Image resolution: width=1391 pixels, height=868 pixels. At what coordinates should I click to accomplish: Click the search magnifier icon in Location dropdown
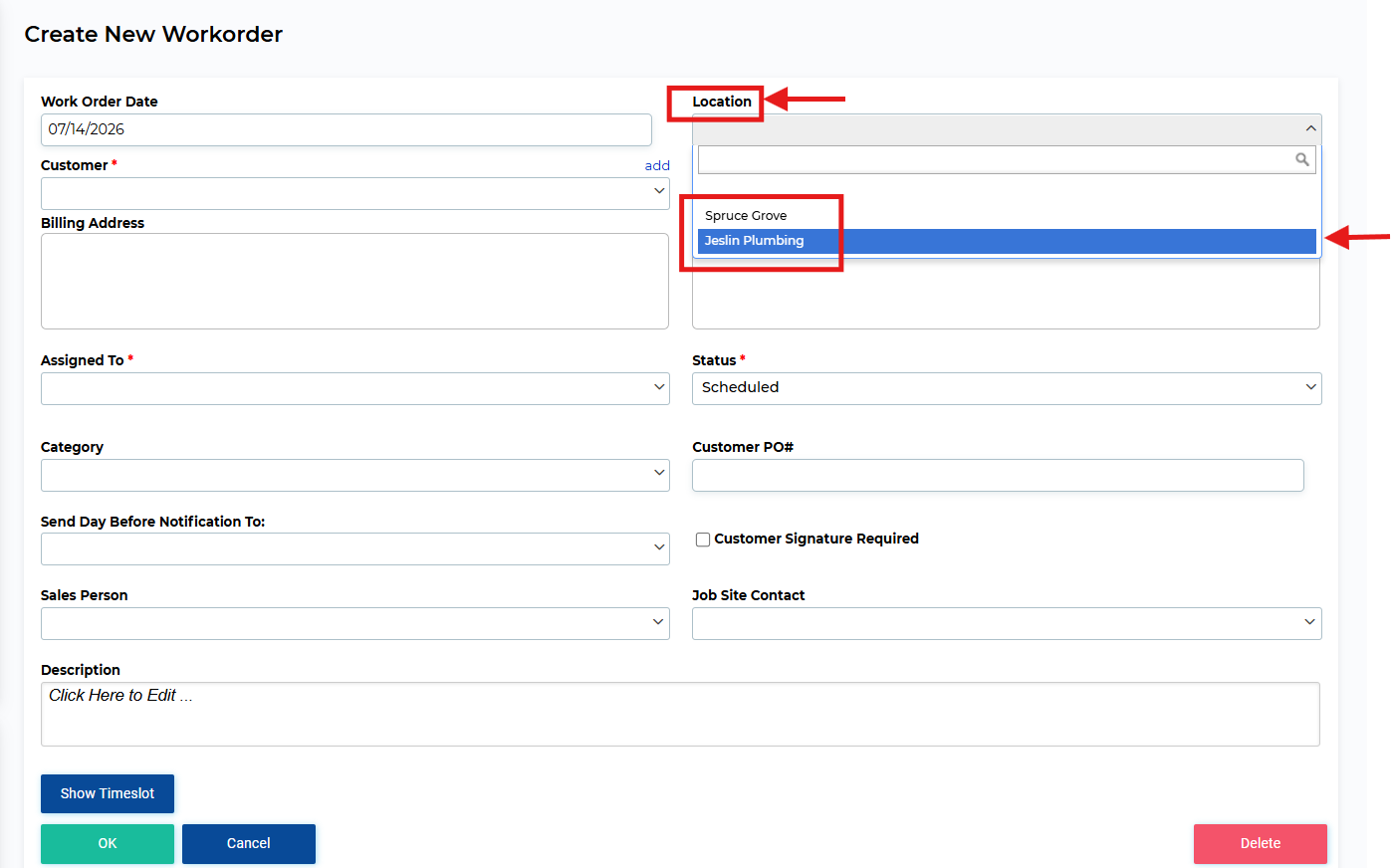tap(1301, 159)
